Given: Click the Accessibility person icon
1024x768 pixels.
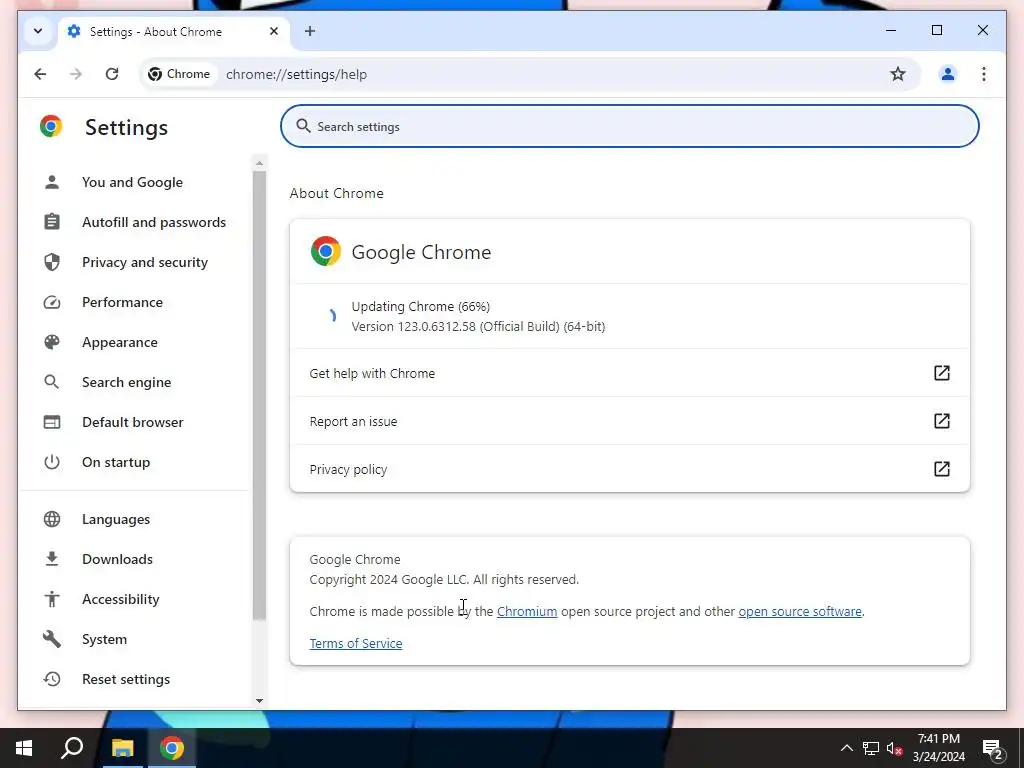Looking at the screenshot, I should [52, 599].
